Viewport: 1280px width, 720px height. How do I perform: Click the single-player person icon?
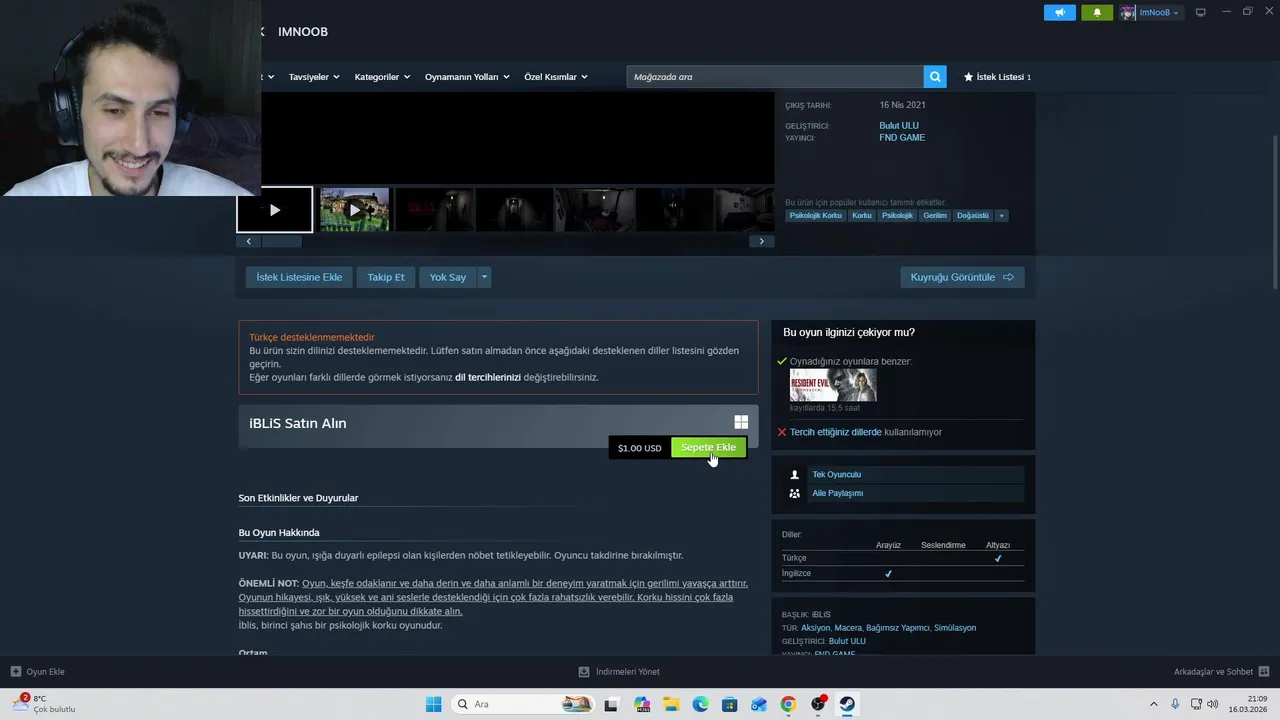point(795,475)
